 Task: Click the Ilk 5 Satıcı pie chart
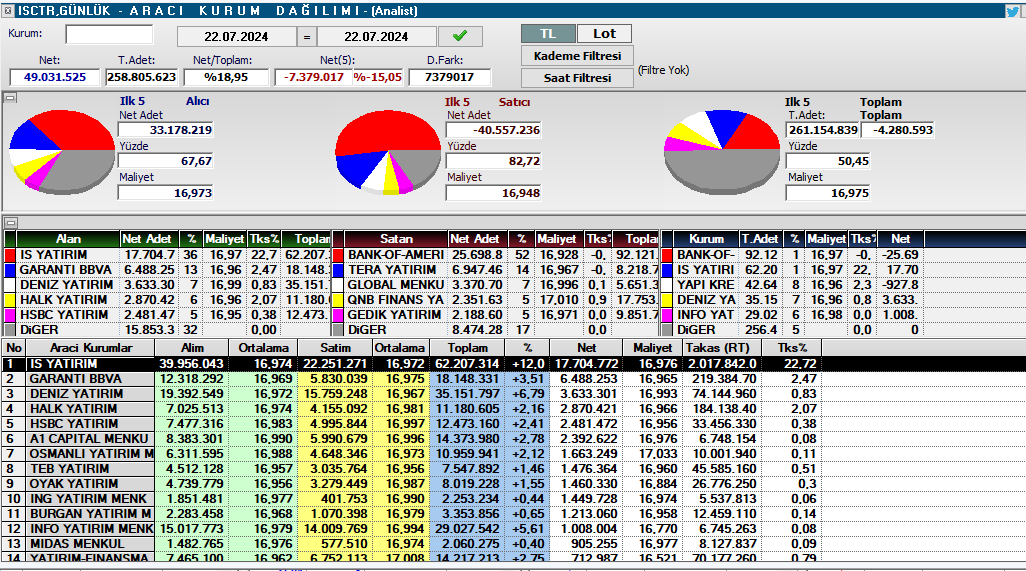tap(388, 152)
